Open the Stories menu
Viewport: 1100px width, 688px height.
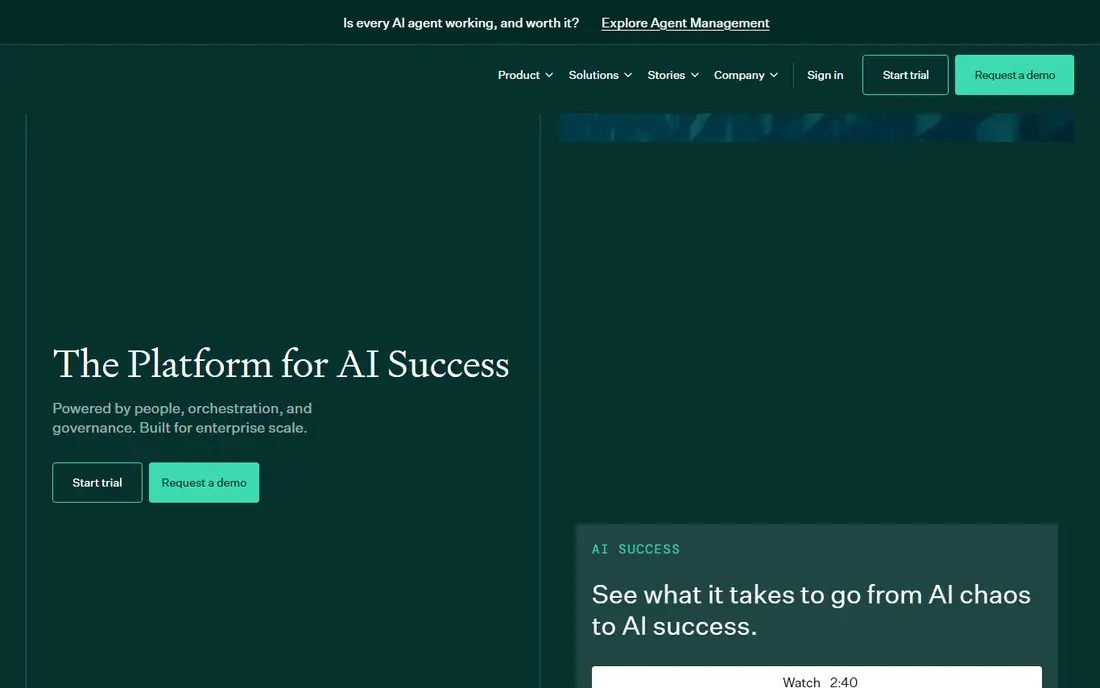(x=666, y=75)
